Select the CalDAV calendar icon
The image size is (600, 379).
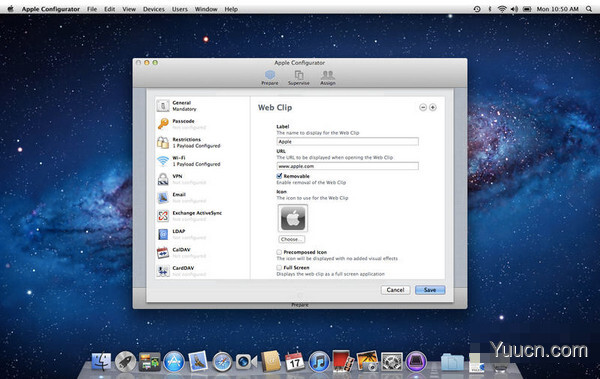coord(163,252)
